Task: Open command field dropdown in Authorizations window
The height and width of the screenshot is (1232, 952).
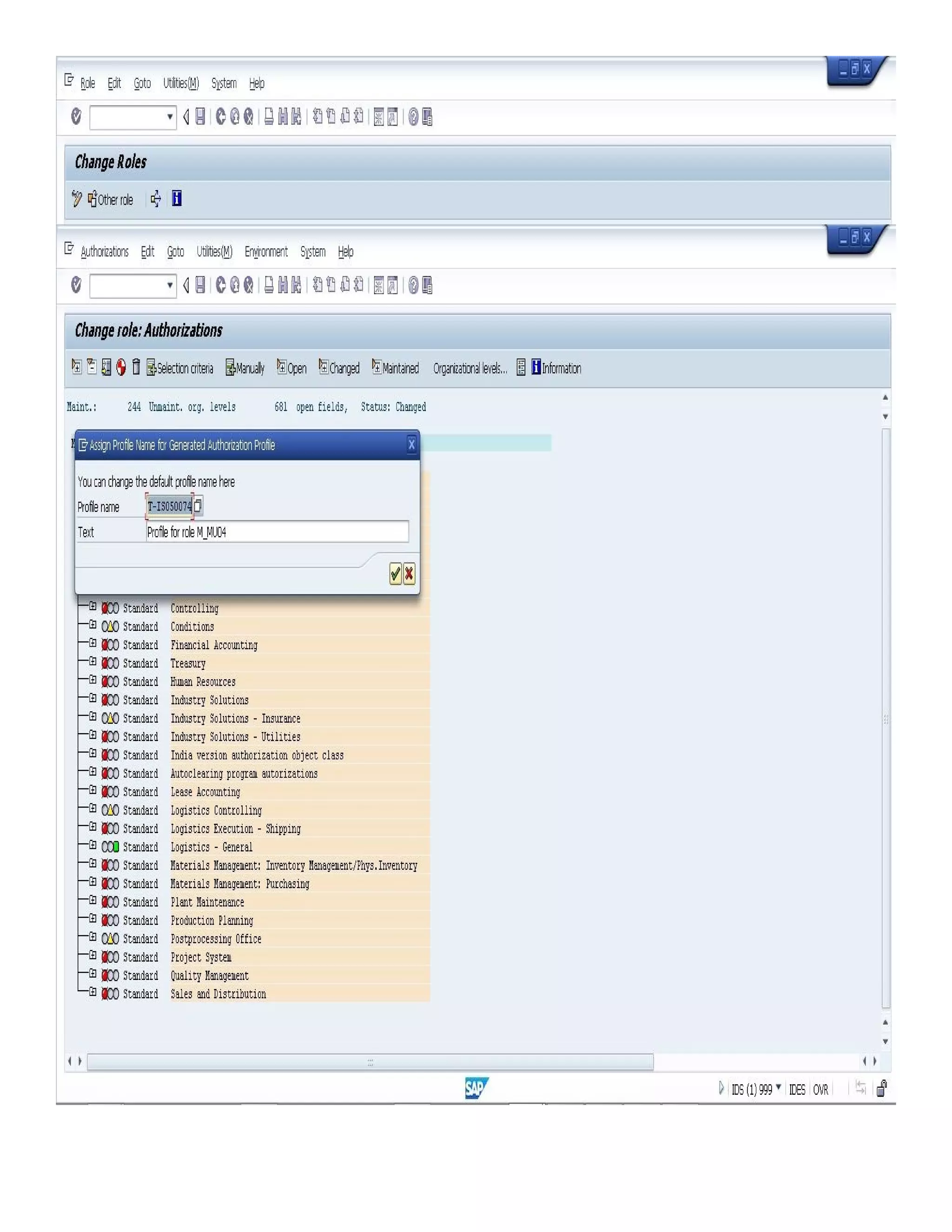Action: (170, 285)
